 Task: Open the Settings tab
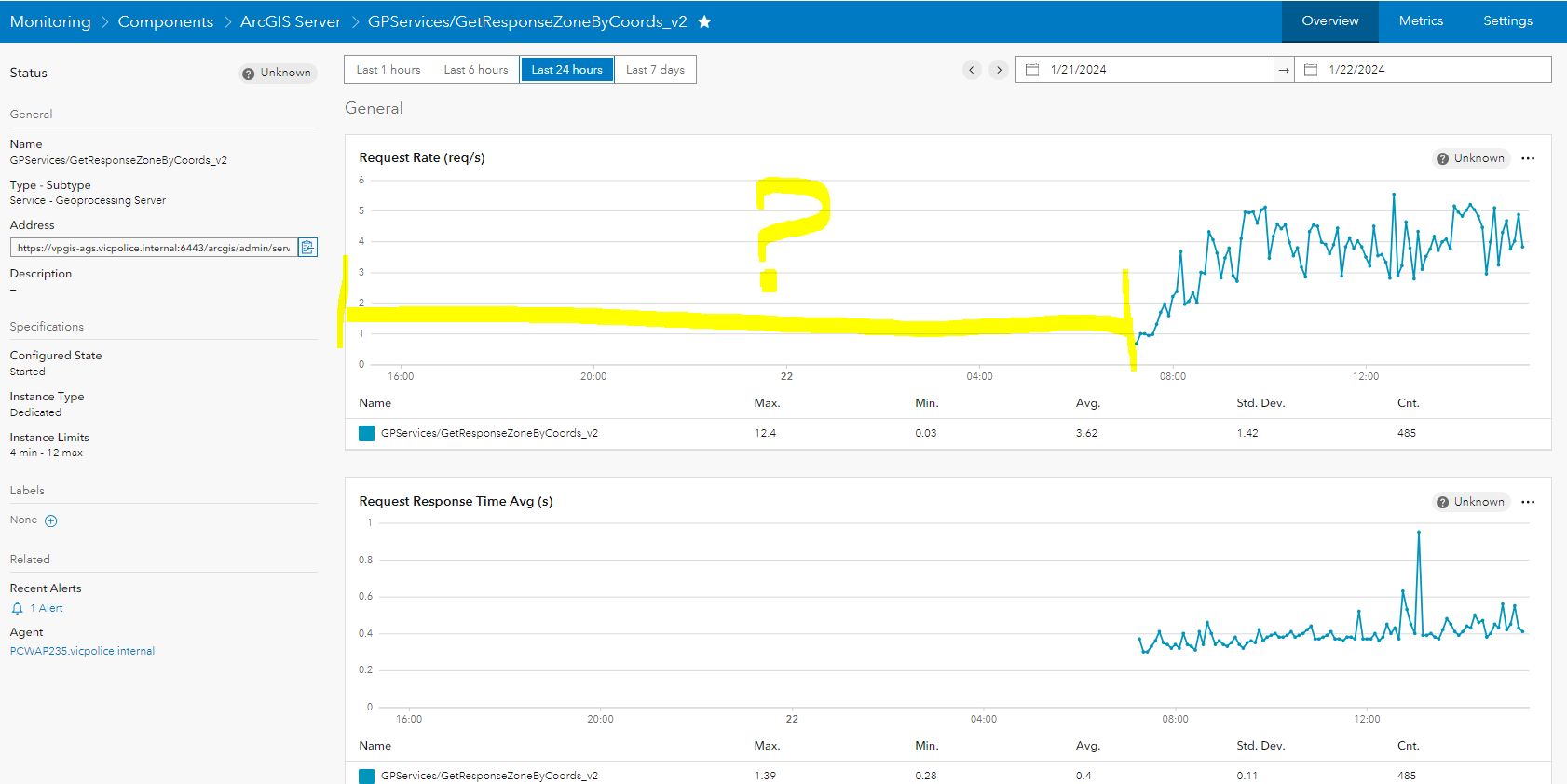(1507, 21)
